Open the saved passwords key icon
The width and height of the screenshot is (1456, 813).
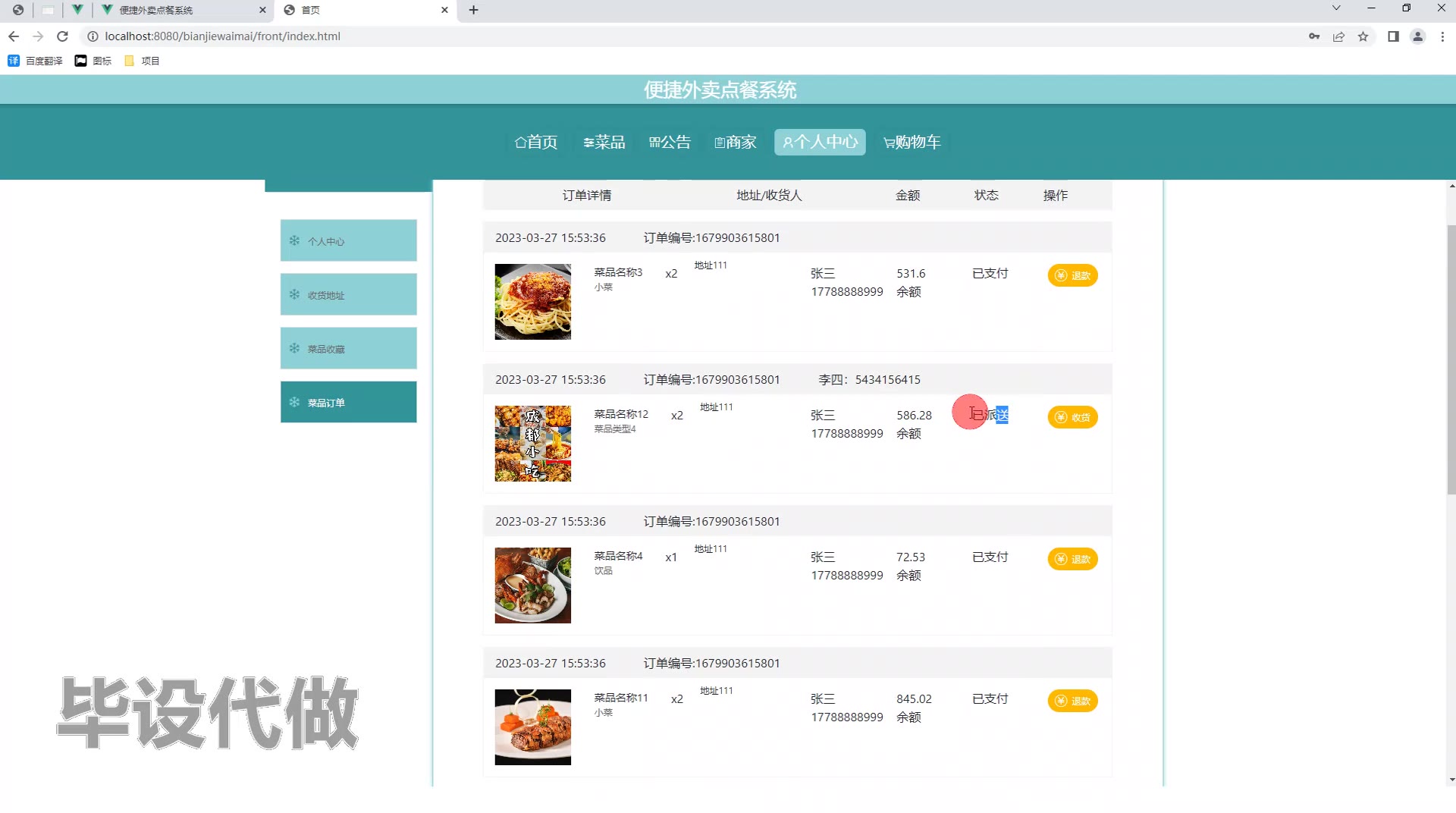(1314, 36)
